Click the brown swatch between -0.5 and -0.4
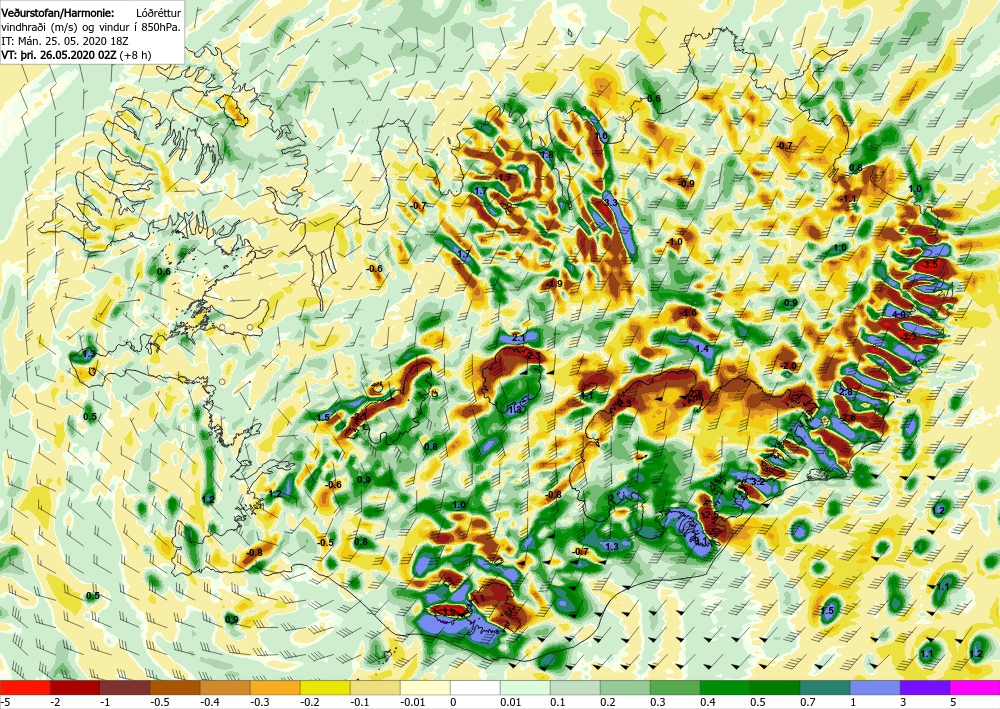 175,688
